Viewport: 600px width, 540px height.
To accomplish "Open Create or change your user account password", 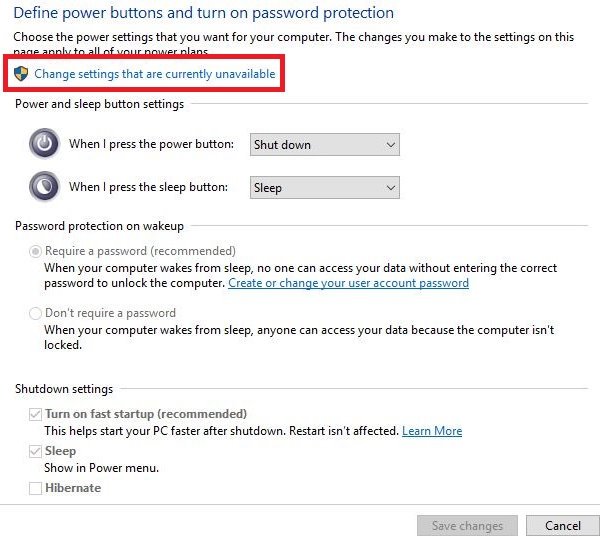I will [x=348, y=283].
